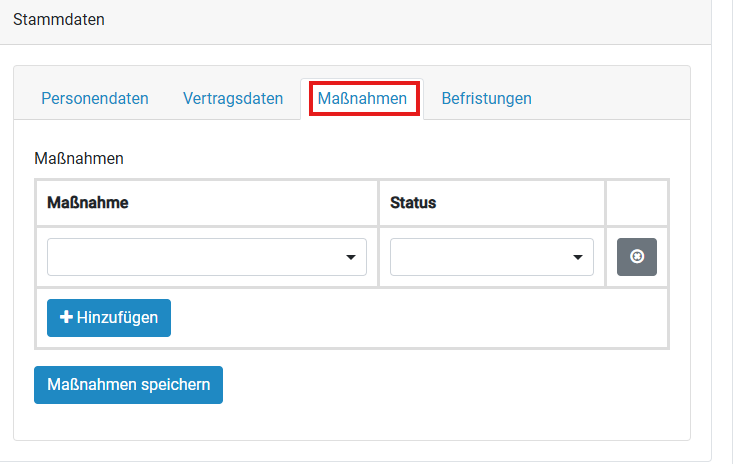Click the plus icon on Hinzufügen
This screenshot has width=733, height=464.
point(67,318)
